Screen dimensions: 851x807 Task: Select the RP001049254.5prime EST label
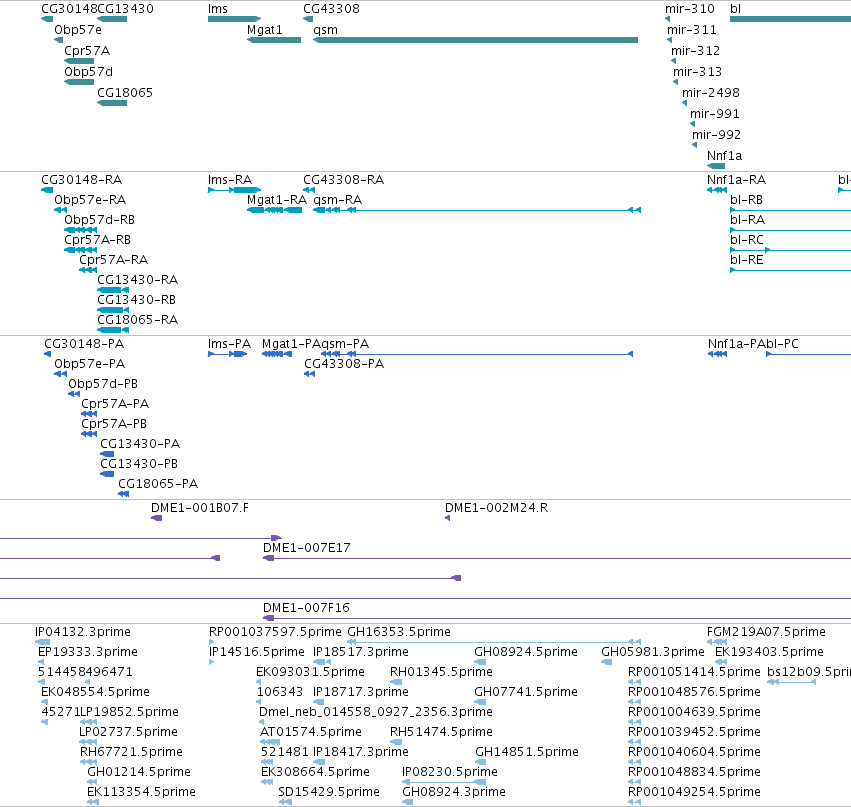[694, 792]
